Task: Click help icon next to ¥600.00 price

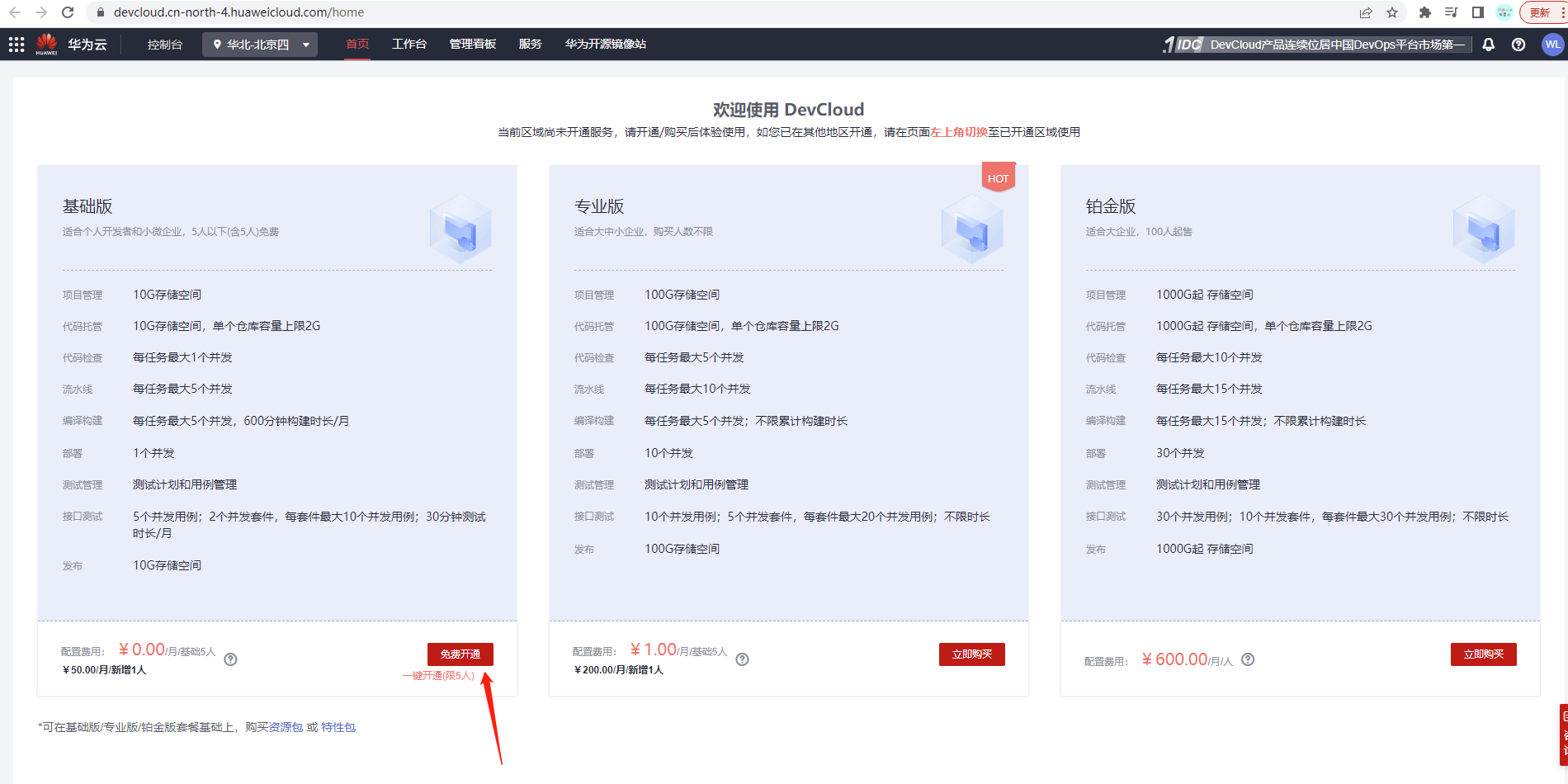Action: 1248,659
